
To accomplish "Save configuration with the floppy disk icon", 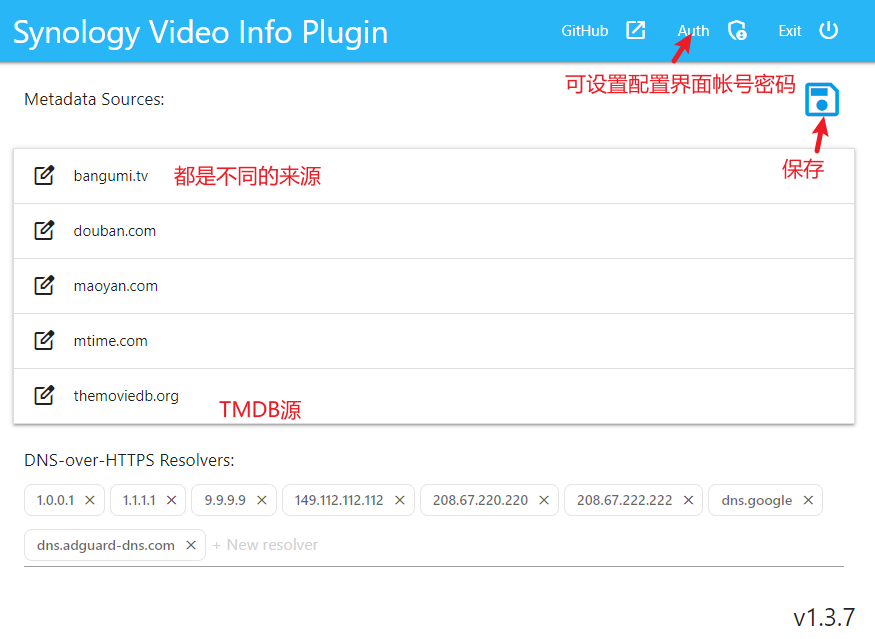I will pos(821,100).
